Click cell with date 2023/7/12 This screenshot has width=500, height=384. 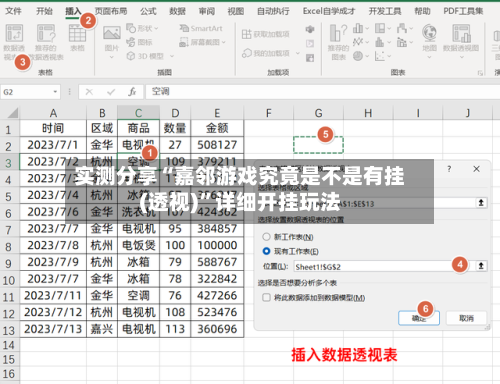point(53,312)
